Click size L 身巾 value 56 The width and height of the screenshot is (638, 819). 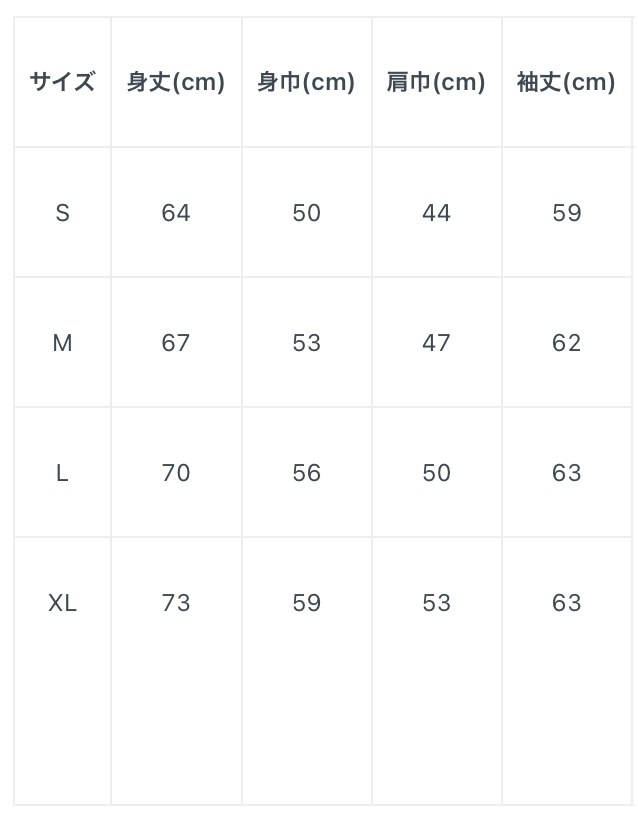[x=306, y=473]
